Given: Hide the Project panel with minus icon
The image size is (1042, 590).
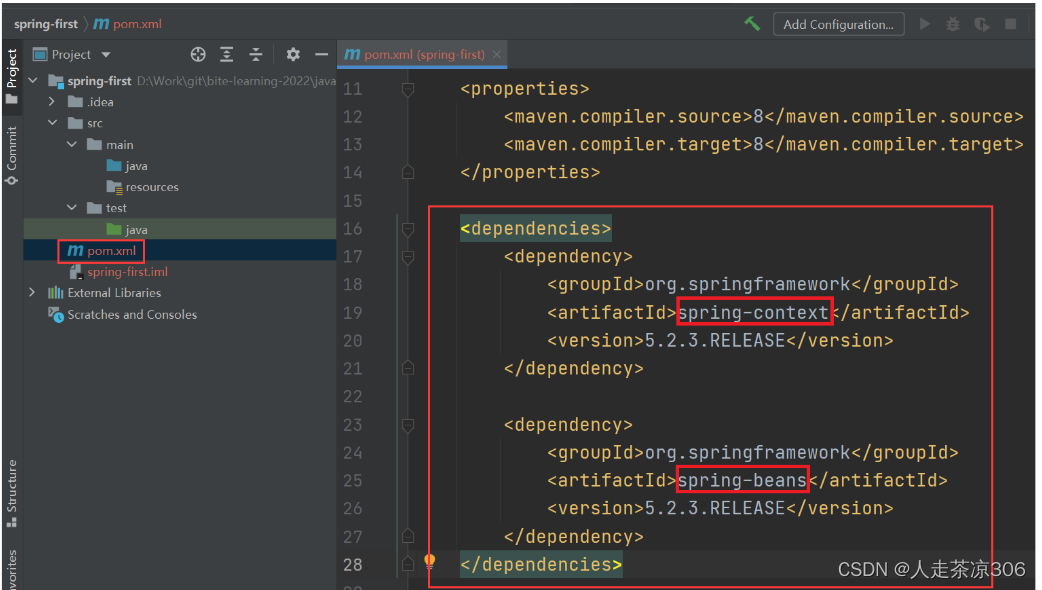Looking at the screenshot, I should [322, 54].
